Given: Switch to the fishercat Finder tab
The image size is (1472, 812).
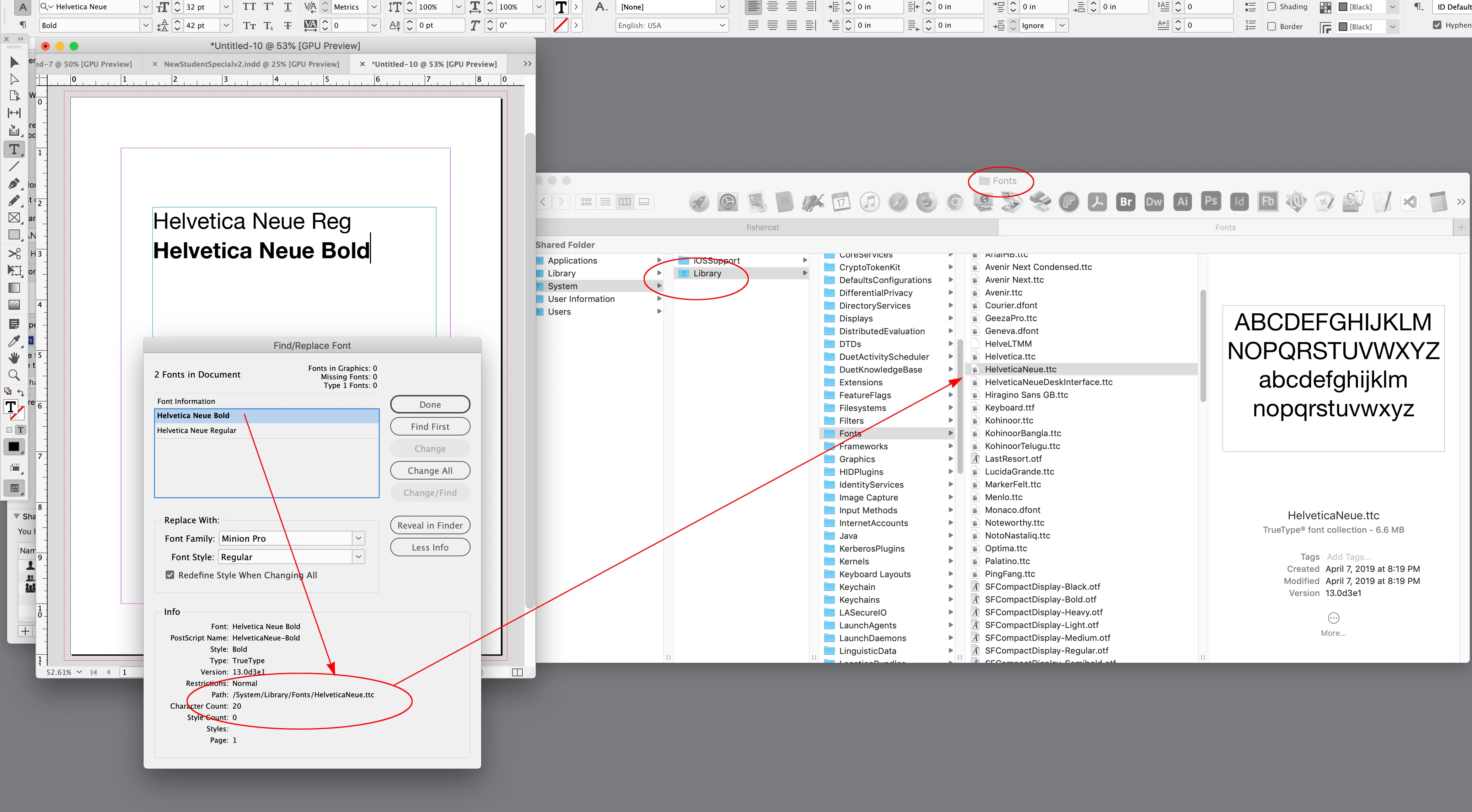Looking at the screenshot, I should 762,227.
